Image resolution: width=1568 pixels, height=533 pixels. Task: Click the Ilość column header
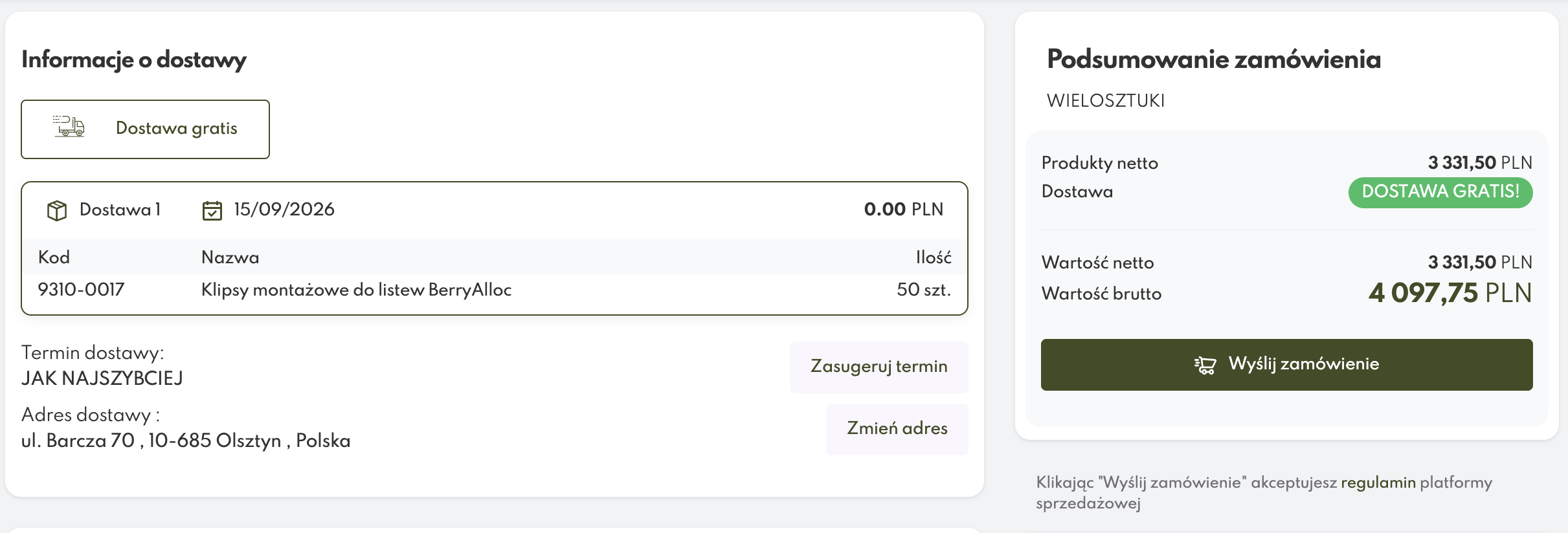pyautogui.click(x=934, y=257)
